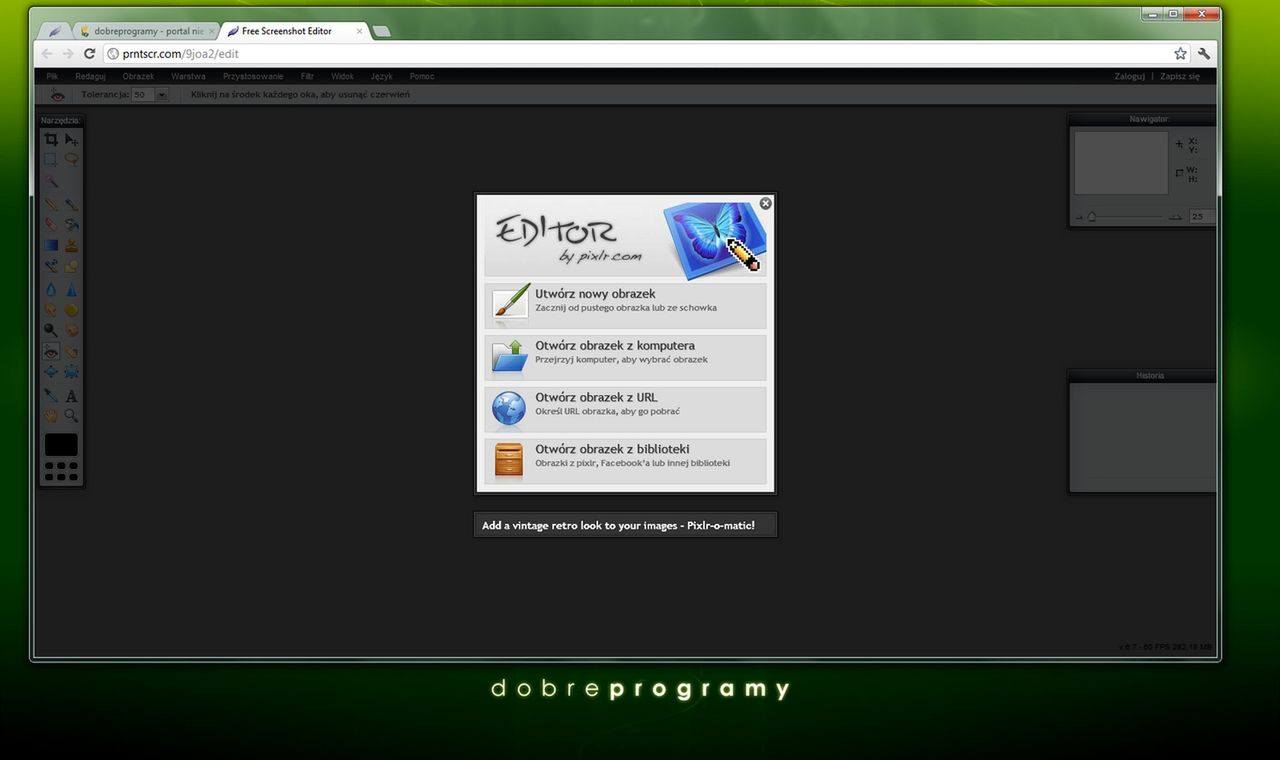Click the Pixlr-o-matic vintage retro banner
The width and height of the screenshot is (1280, 760).
pyautogui.click(x=625, y=525)
